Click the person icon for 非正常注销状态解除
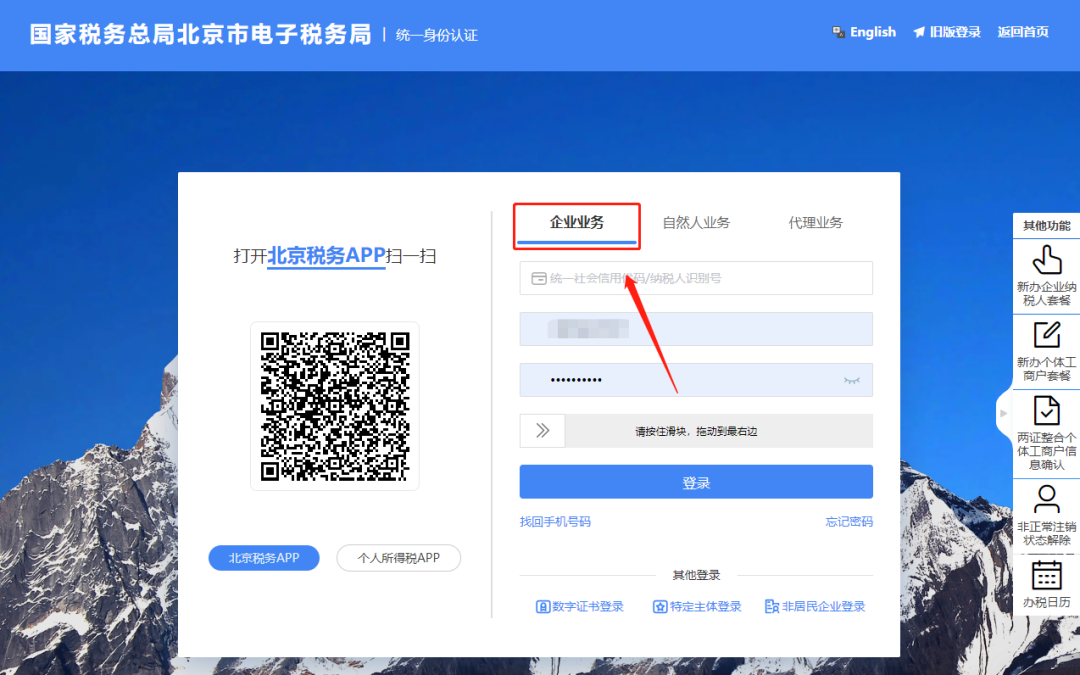 coord(1046,498)
